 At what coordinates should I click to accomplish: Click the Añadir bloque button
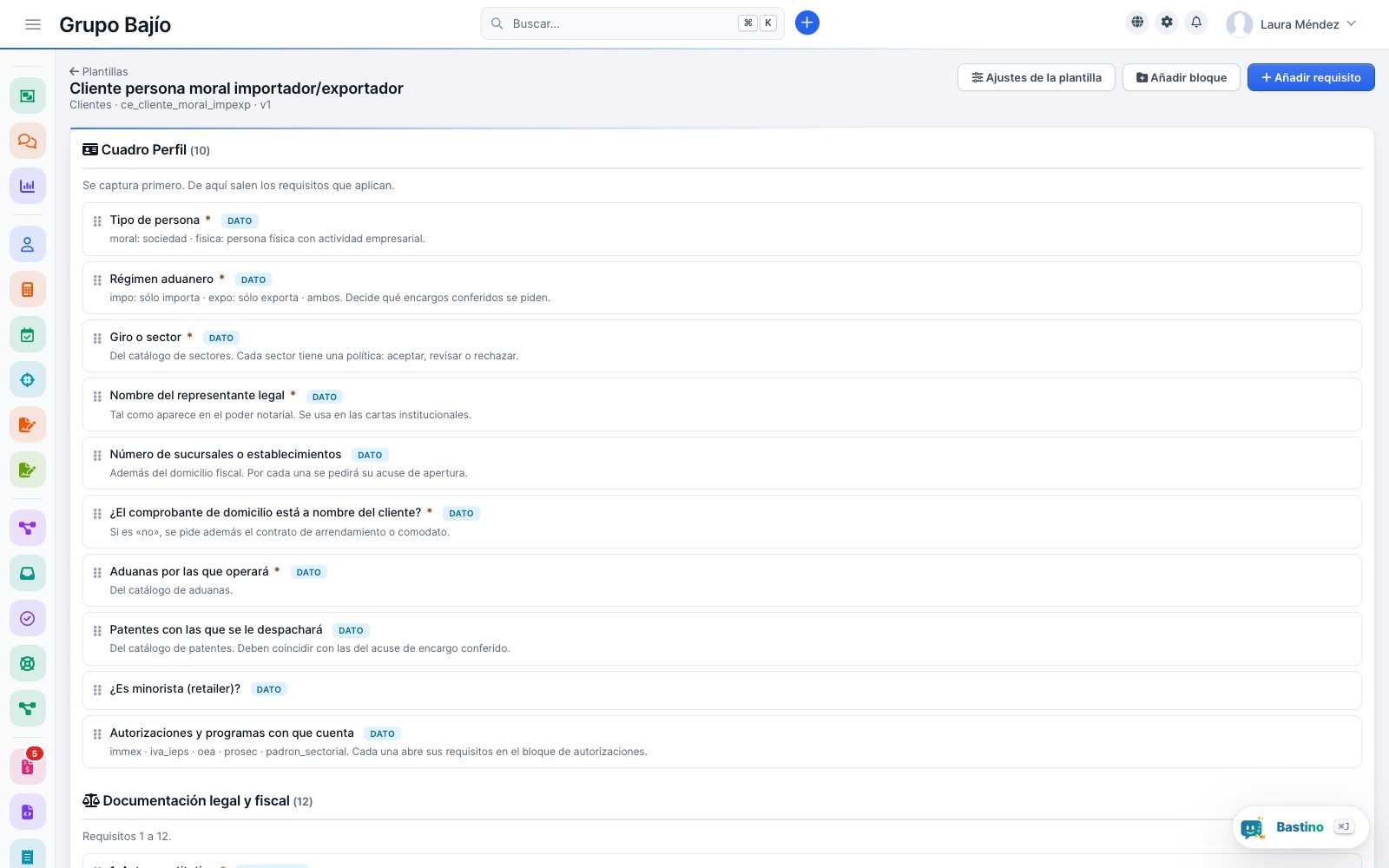1181,77
